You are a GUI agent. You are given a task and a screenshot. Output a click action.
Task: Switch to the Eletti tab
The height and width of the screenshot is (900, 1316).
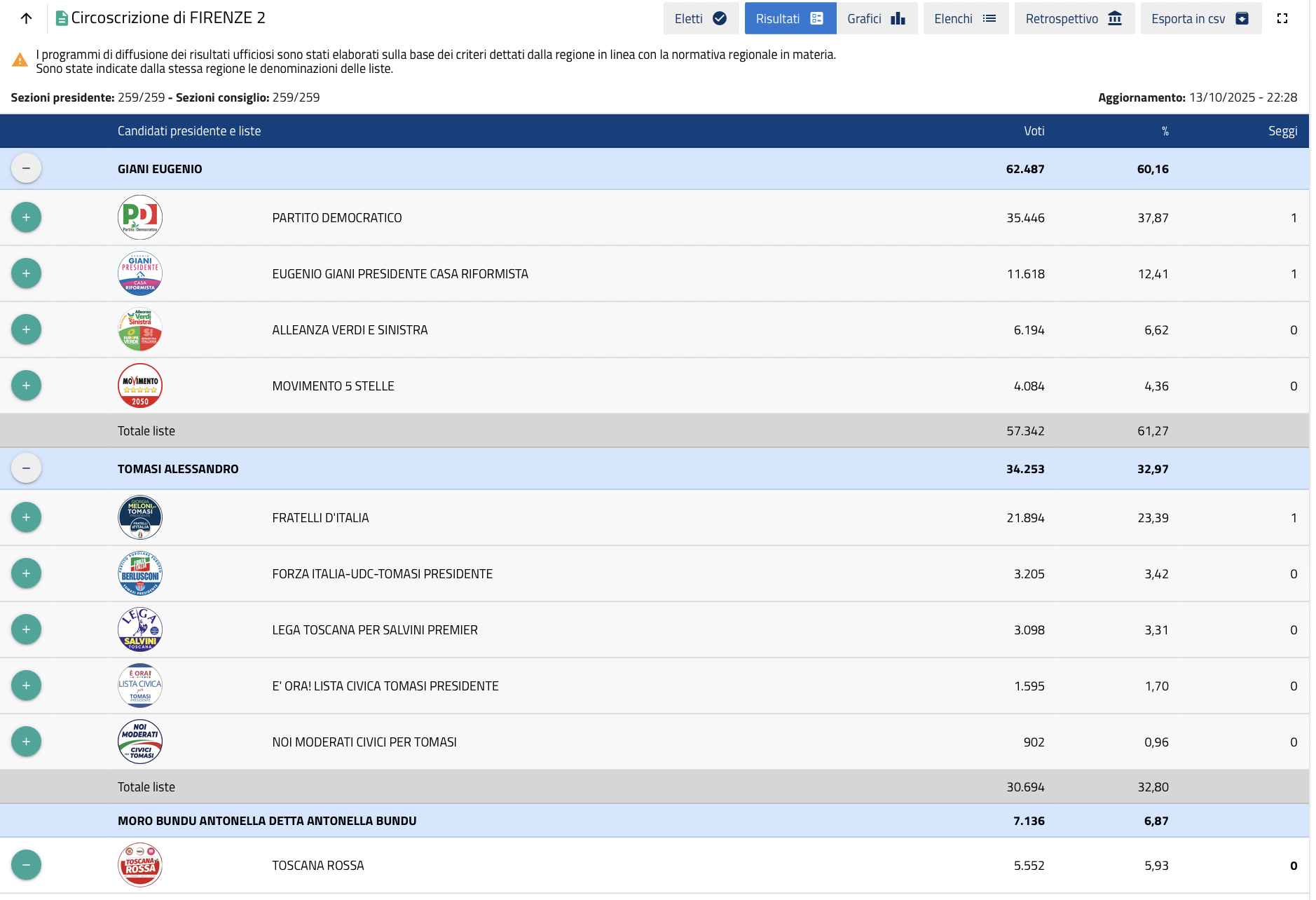[x=701, y=18]
